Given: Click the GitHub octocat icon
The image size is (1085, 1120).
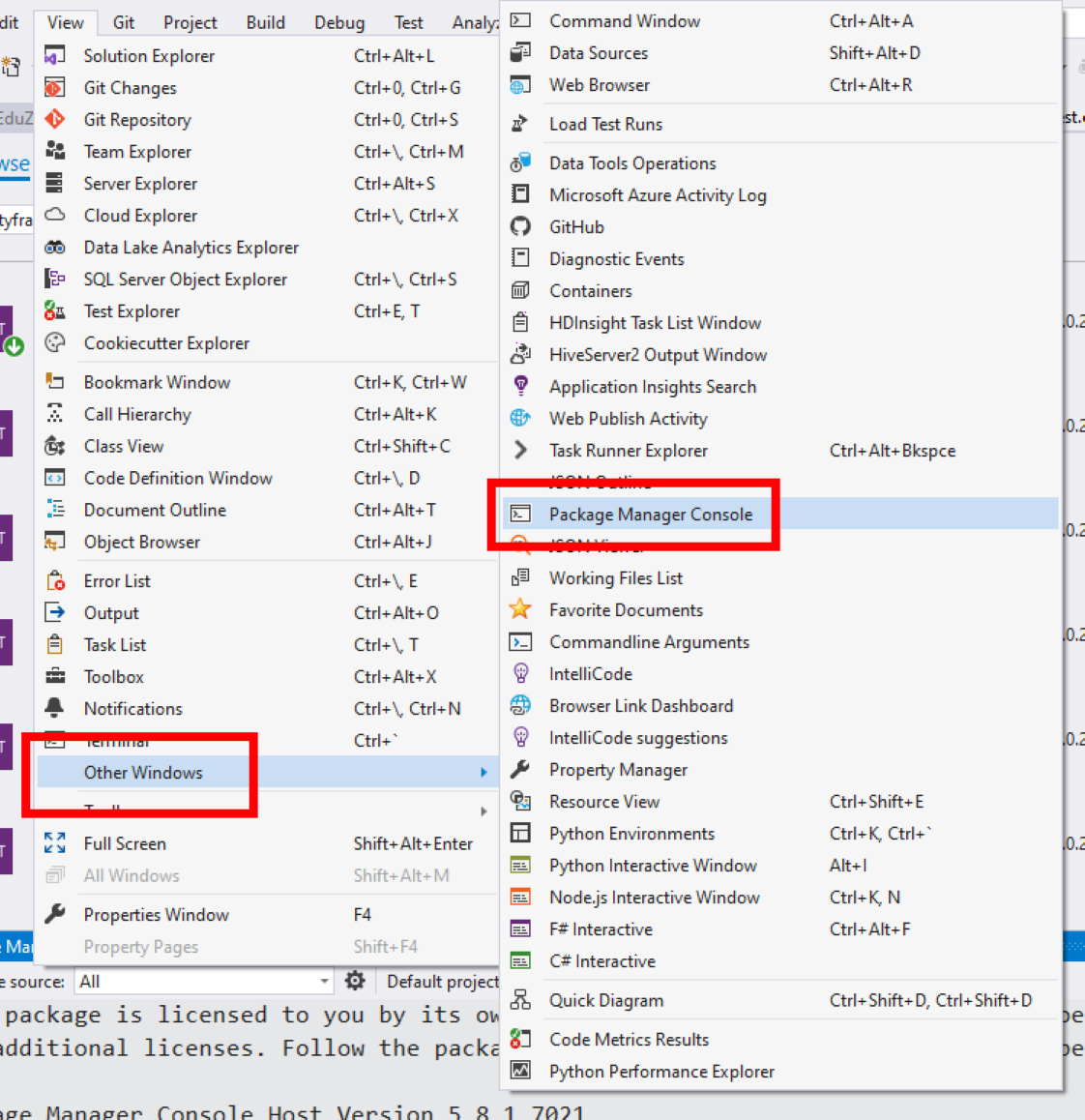Looking at the screenshot, I should click(520, 226).
